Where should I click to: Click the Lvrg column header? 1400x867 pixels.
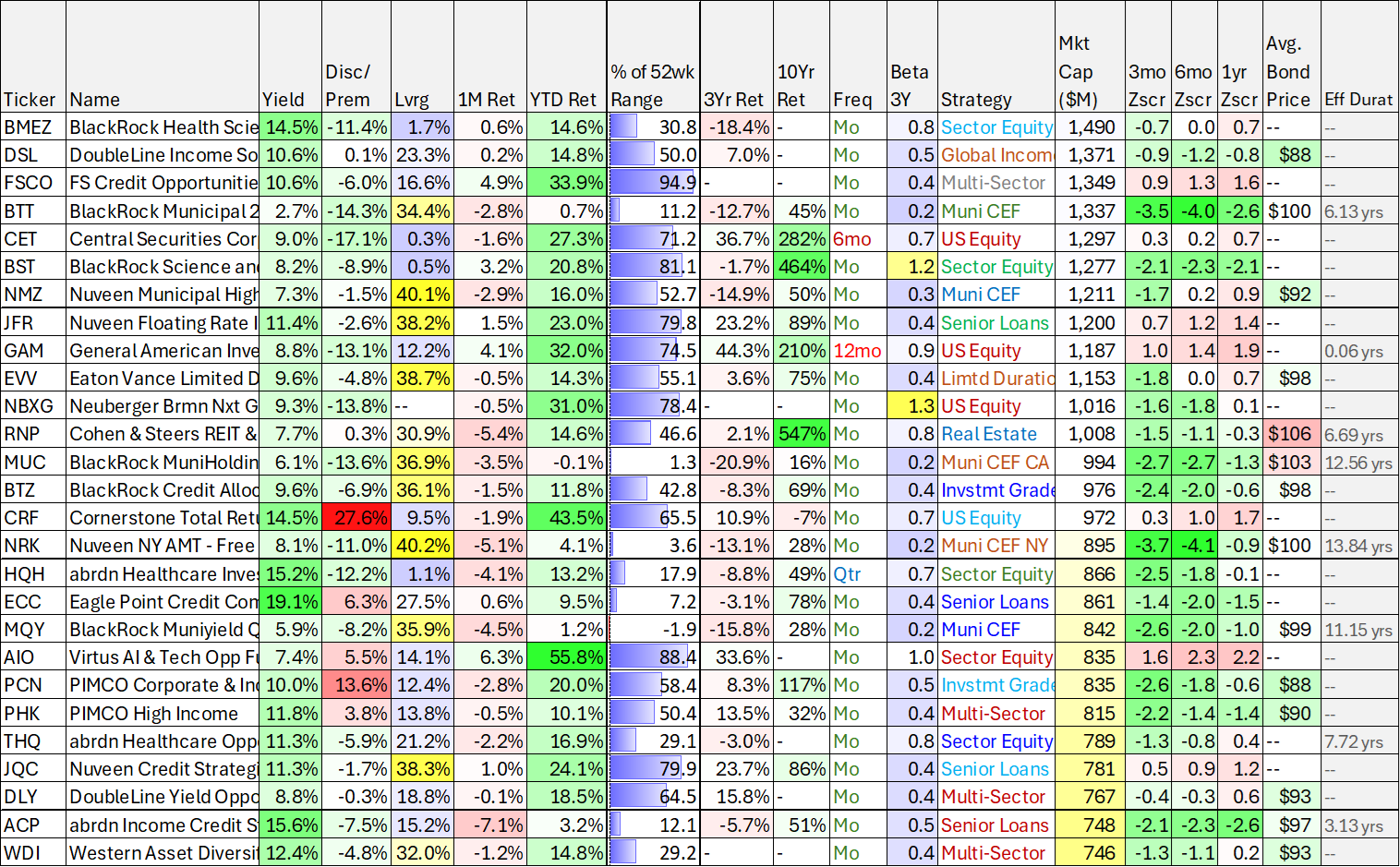pyautogui.click(x=422, y=57)
